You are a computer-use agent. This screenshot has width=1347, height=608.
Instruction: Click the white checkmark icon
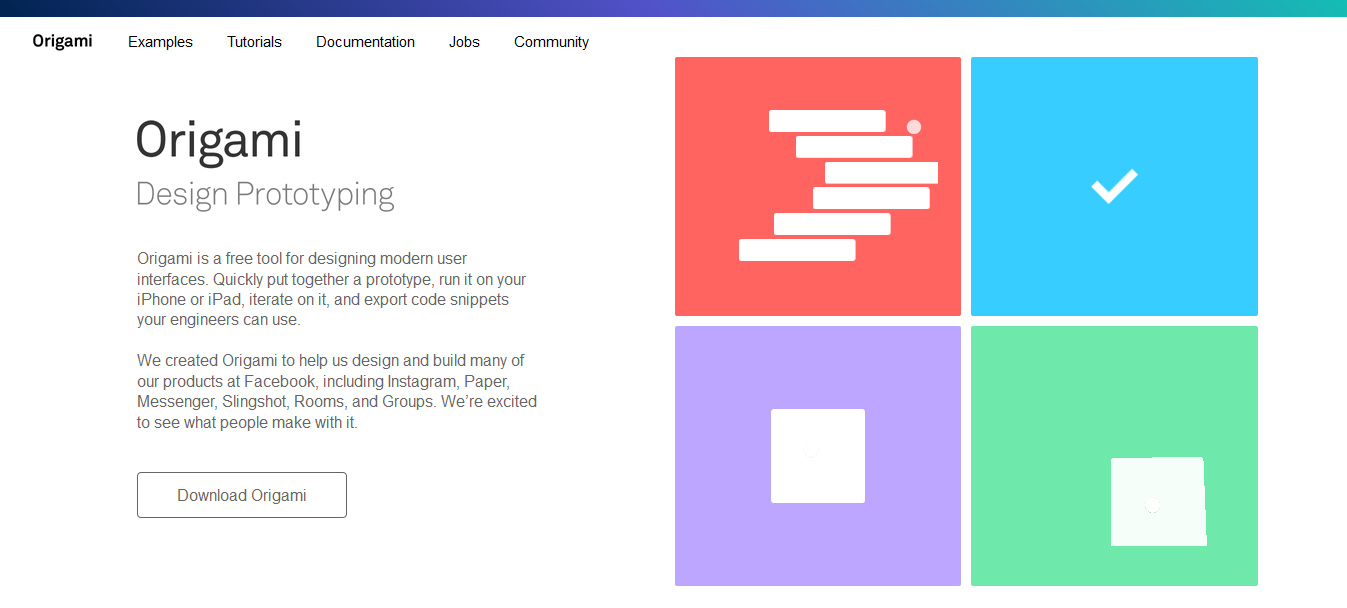pyautogui.click(x=1114, y=186)
